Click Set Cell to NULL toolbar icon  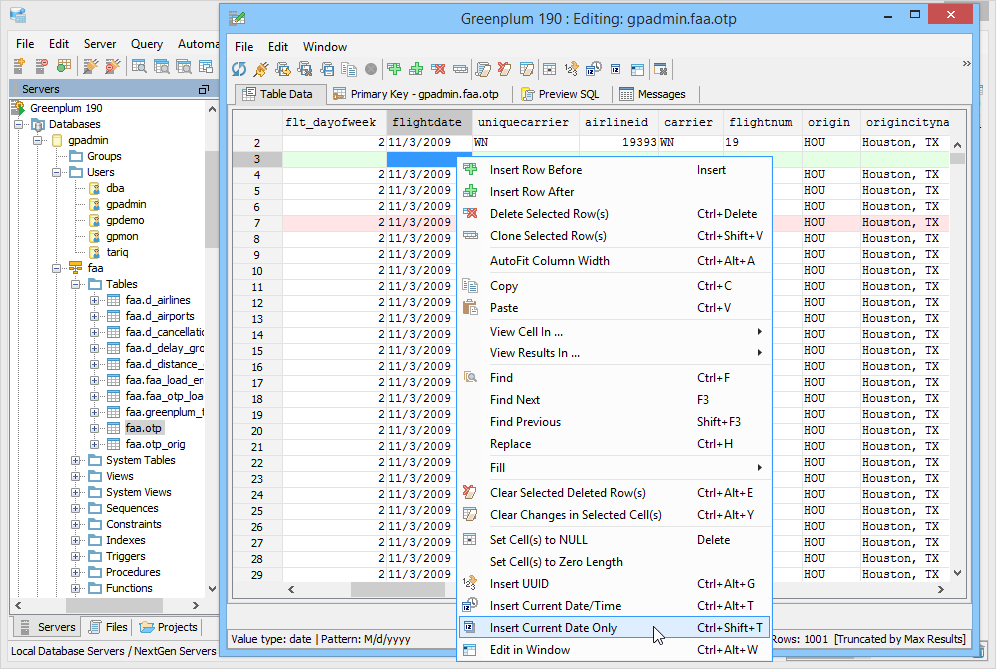549,69
